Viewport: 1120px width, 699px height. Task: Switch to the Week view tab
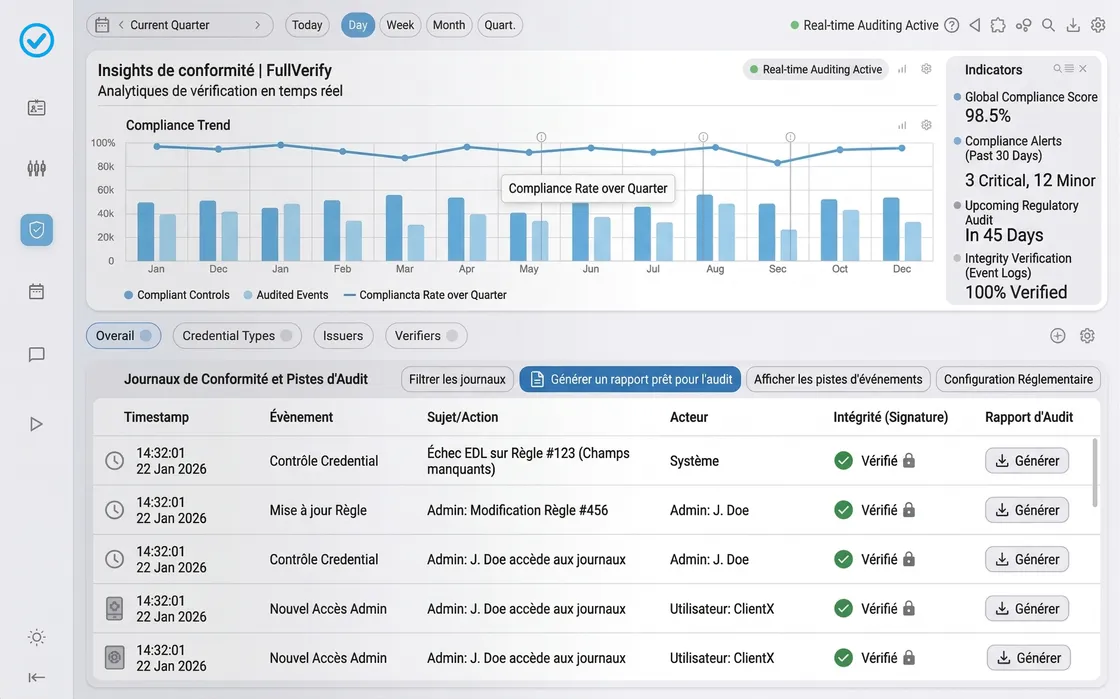(x=400, y=24)
